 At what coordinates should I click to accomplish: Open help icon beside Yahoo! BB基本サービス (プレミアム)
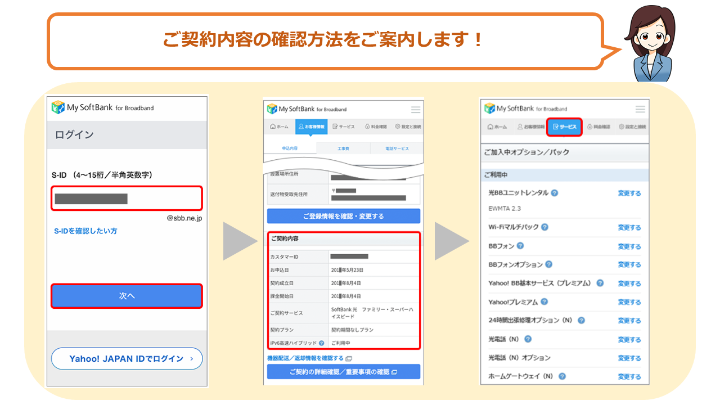tap(600, 283)
